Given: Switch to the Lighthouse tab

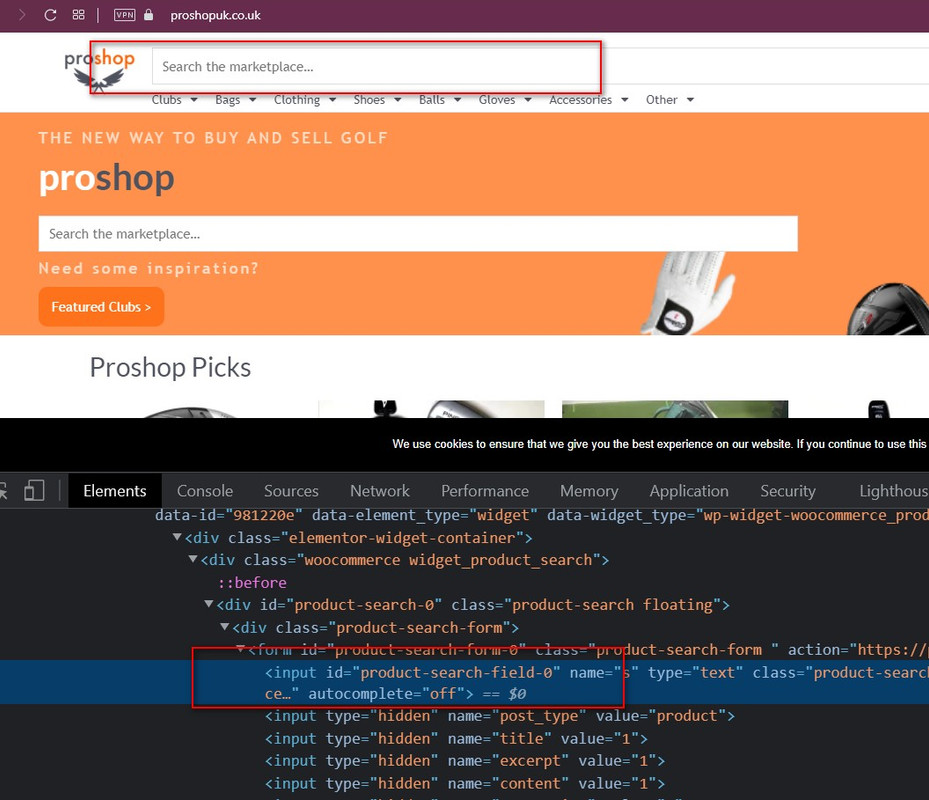Looking at the screenshot, I should pos(893,491).
